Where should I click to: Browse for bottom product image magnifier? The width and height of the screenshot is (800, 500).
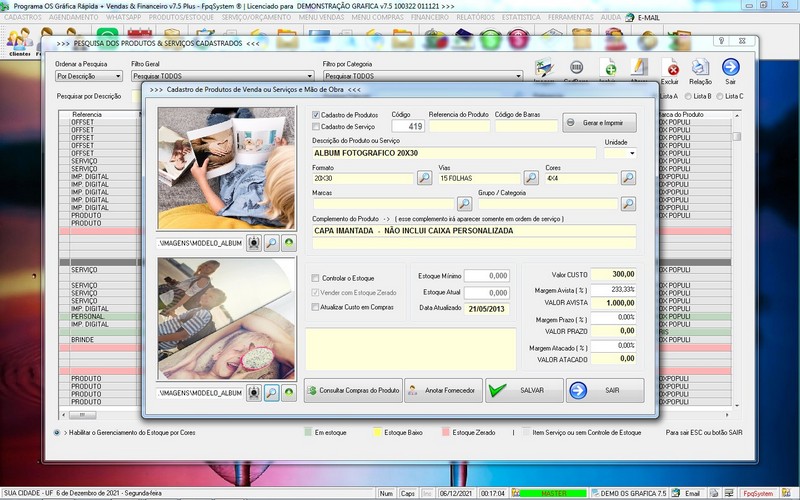271,393
